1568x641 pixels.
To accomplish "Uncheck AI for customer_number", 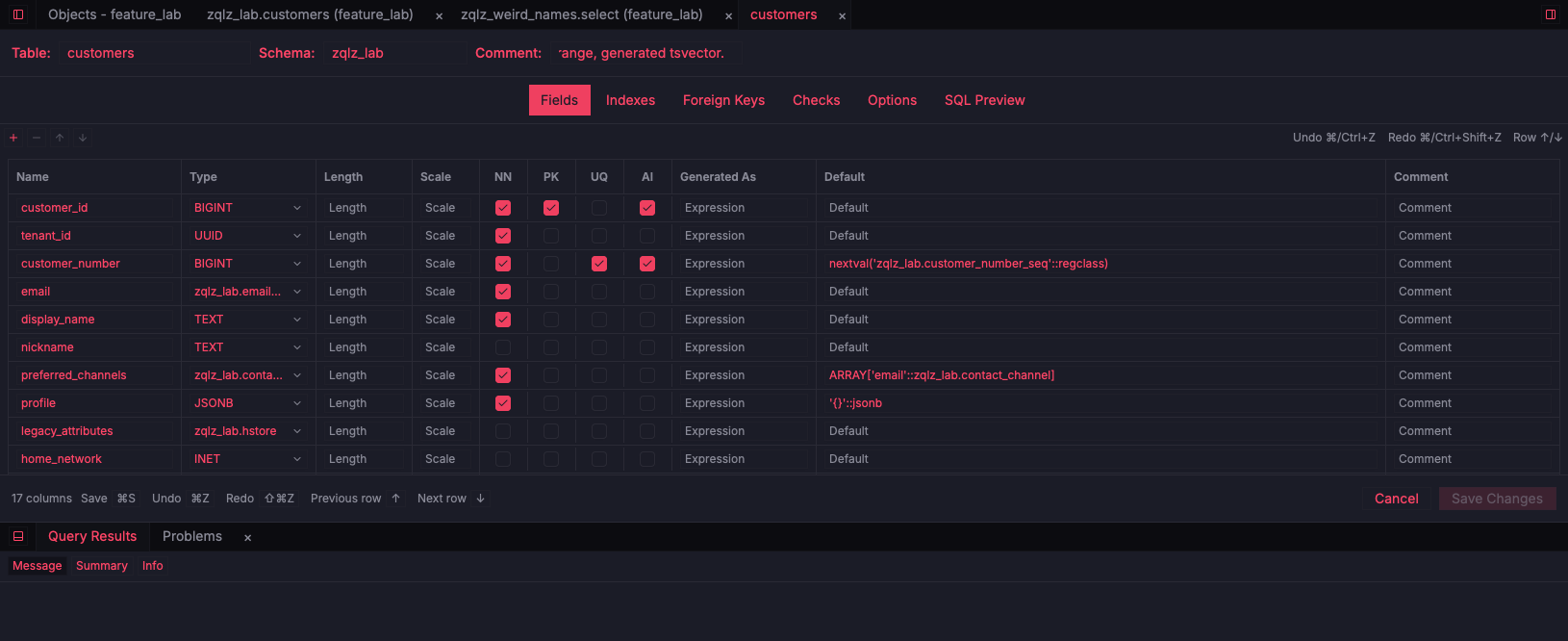I will tap(647, 264).
